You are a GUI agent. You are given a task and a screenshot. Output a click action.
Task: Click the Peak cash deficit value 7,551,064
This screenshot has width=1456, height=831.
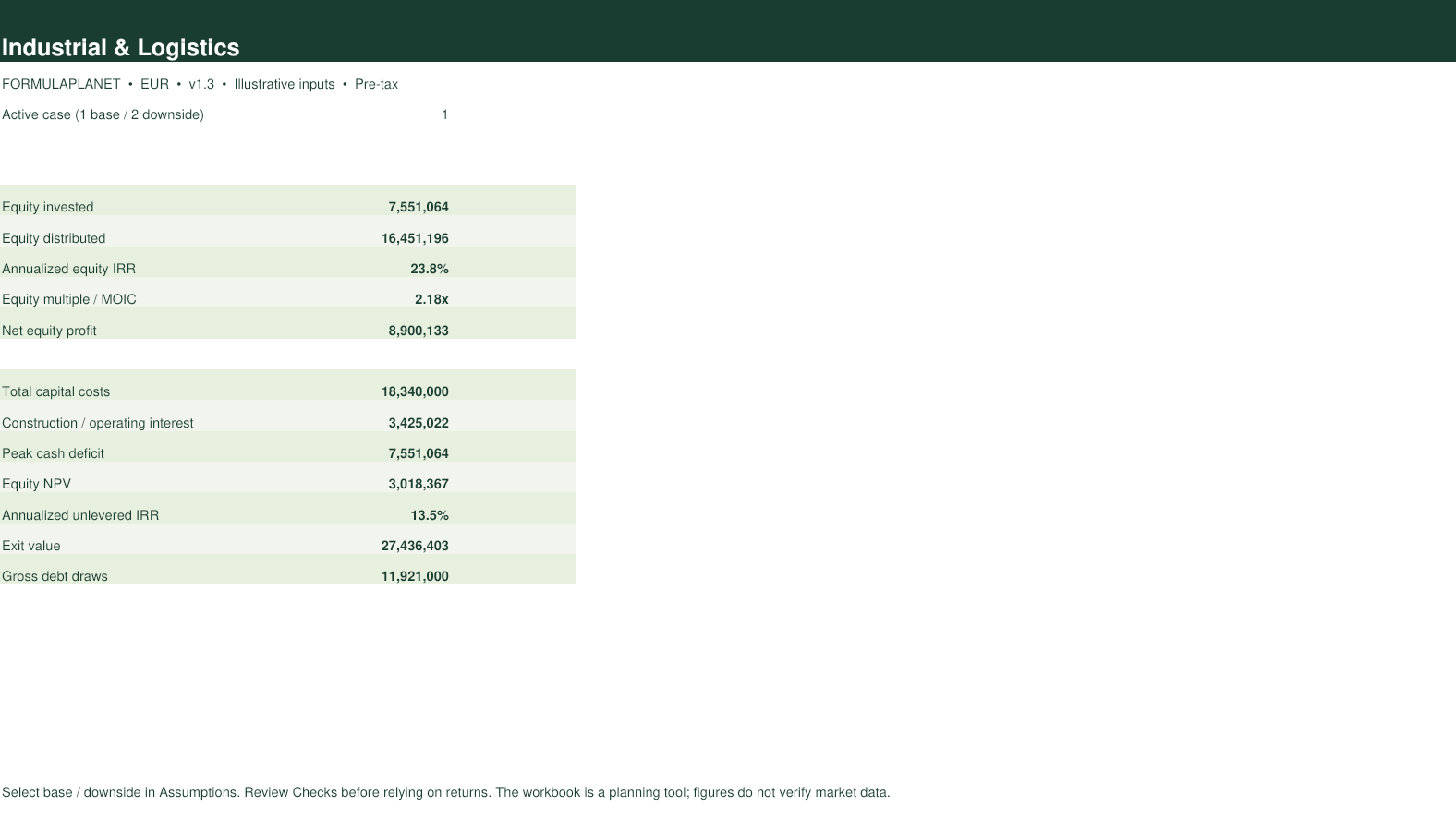point(419,453)
